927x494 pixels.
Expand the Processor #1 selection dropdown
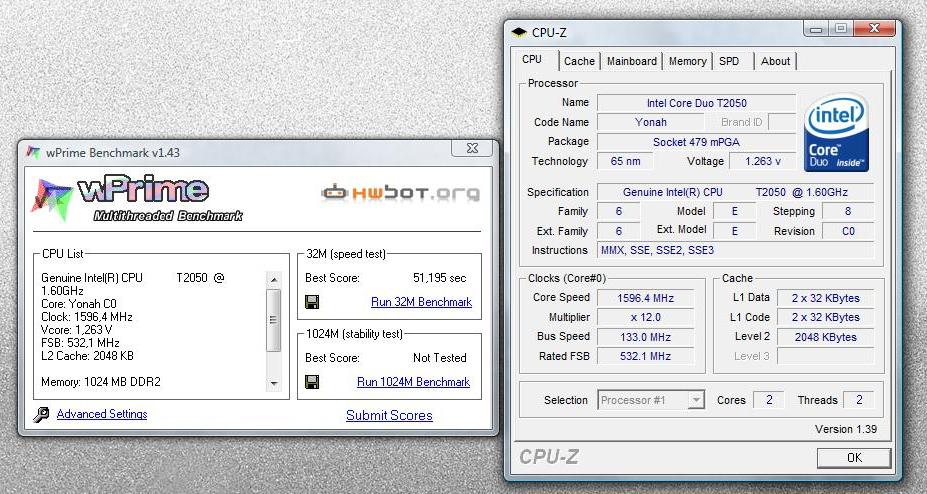coord(696,400)
